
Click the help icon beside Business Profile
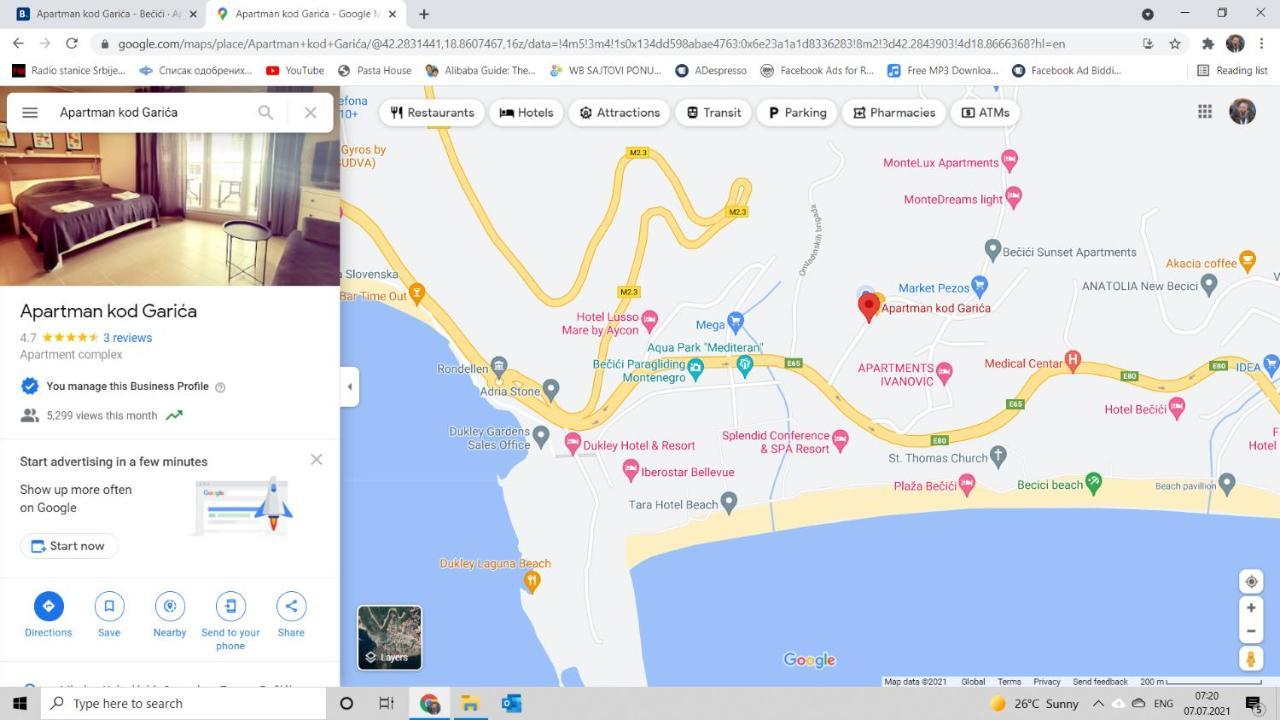[x=220, y=387]
